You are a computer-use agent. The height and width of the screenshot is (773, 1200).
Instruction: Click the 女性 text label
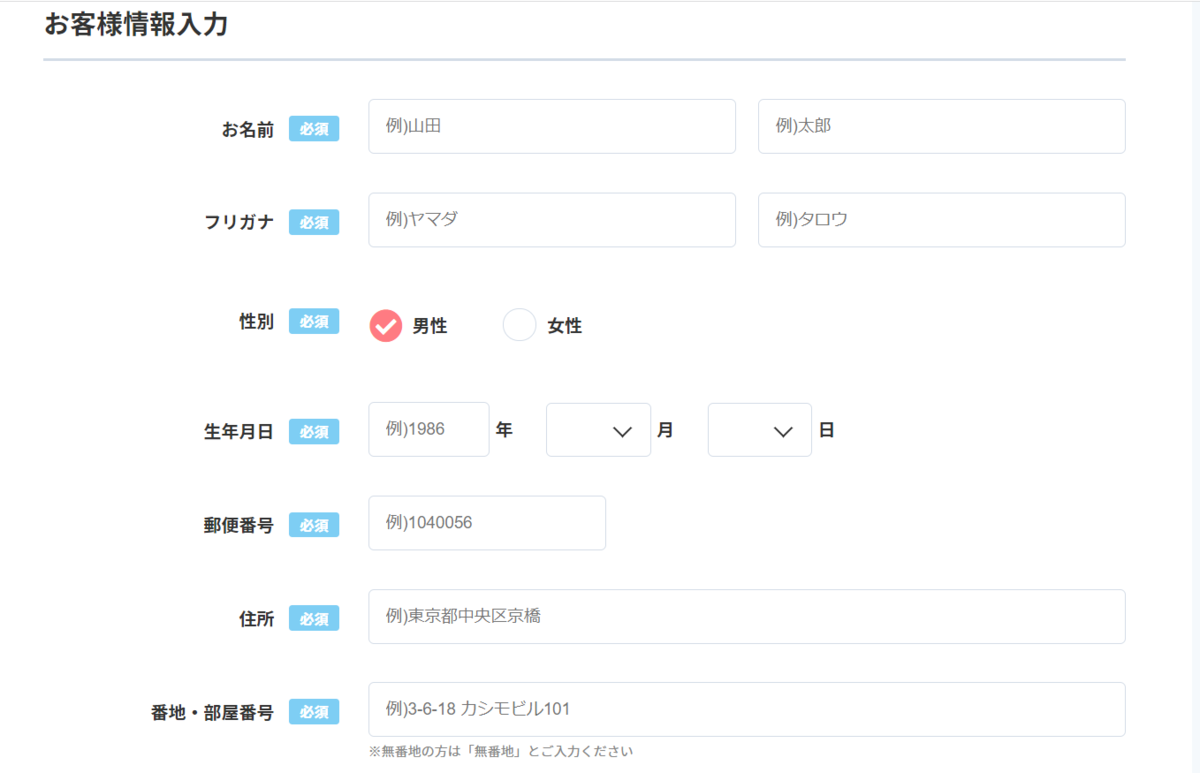[565, 326]
